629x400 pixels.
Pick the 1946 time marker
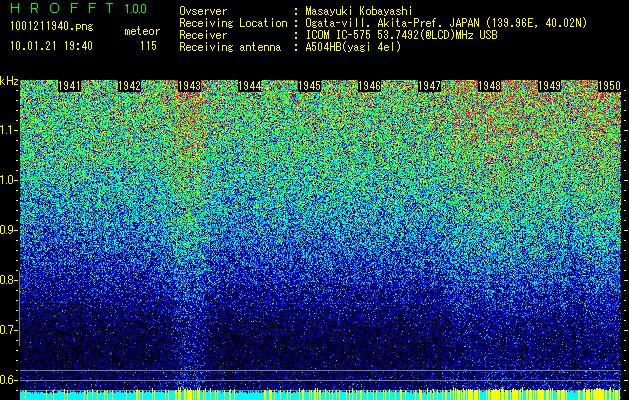click(369, 86)
